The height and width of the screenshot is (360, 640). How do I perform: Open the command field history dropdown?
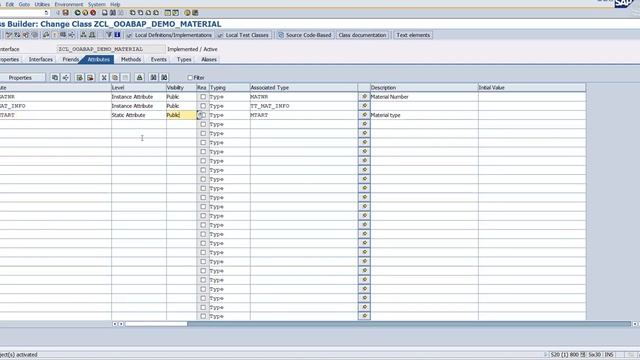[x=46, y=13]
